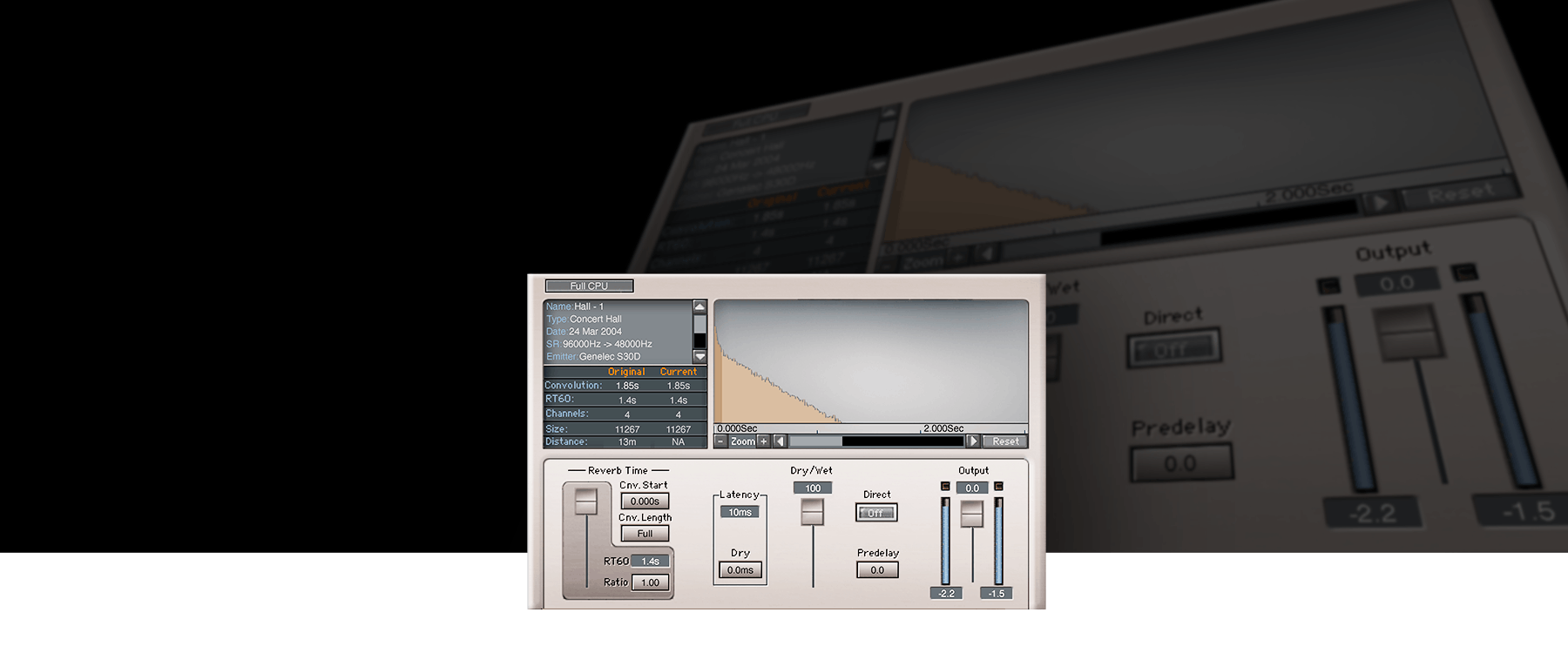
Task: Click Predelay 0.0 in enlarged background view
Action: coord(1181,463)
